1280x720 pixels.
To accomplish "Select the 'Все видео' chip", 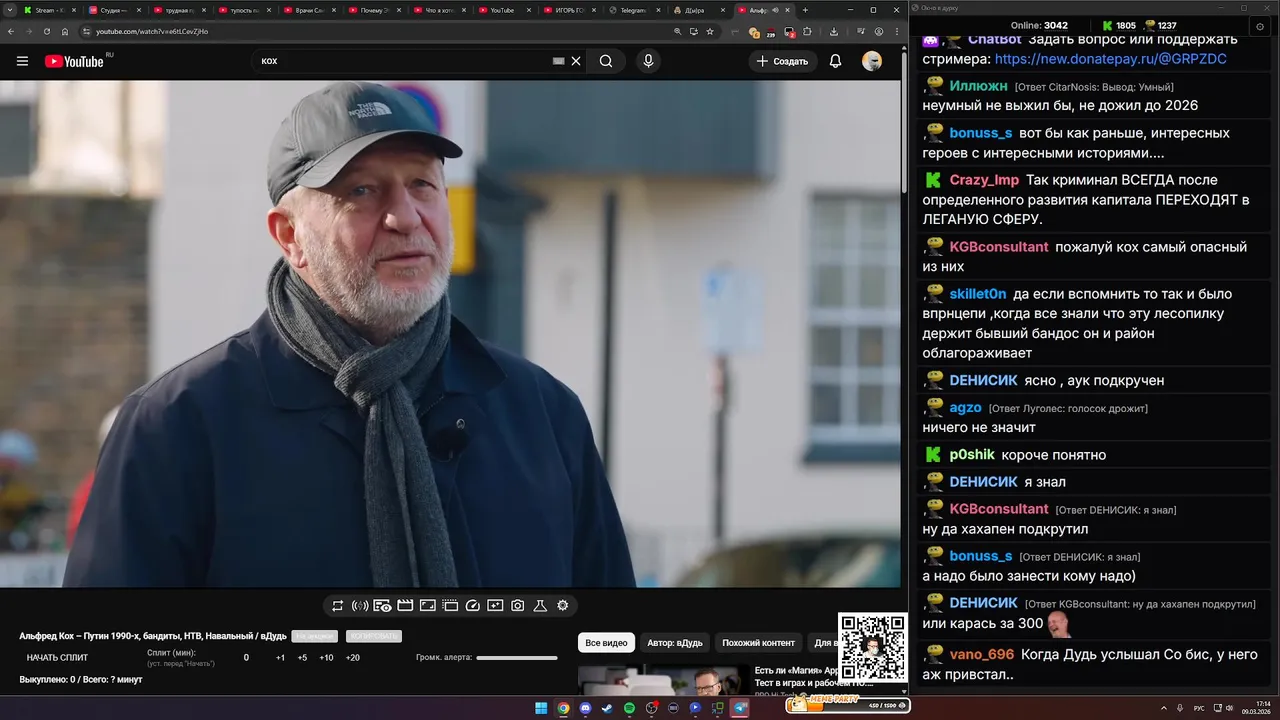I will pos(606,642).
